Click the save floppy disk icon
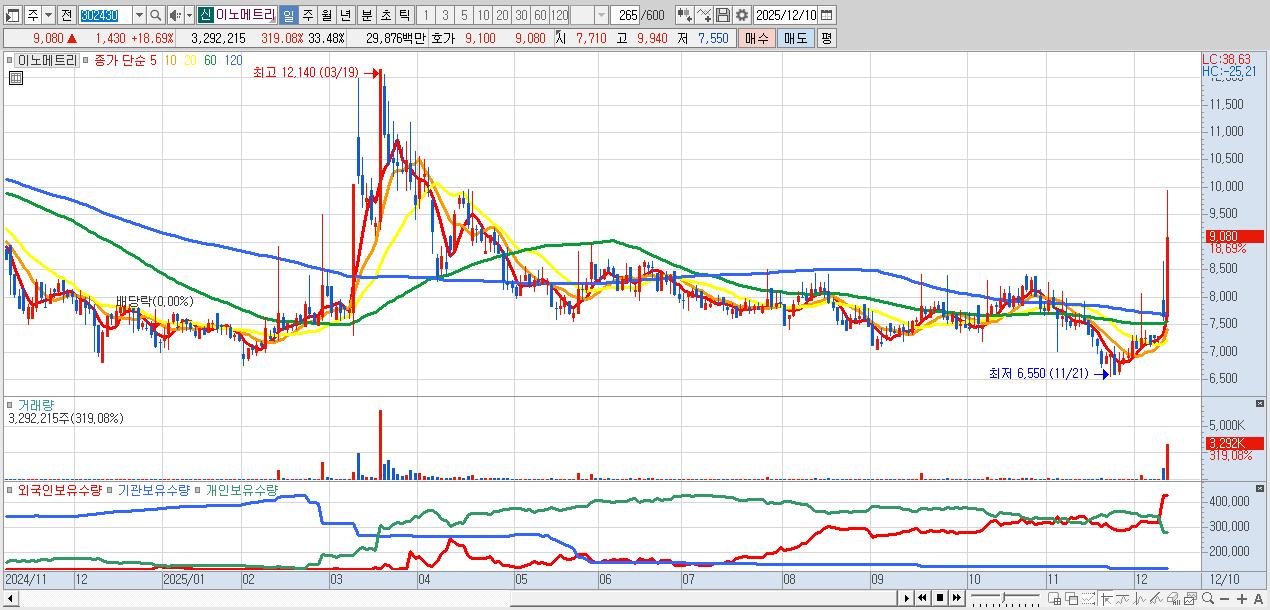Viewport: 1270px width, 610px height. tap(723, 15)
